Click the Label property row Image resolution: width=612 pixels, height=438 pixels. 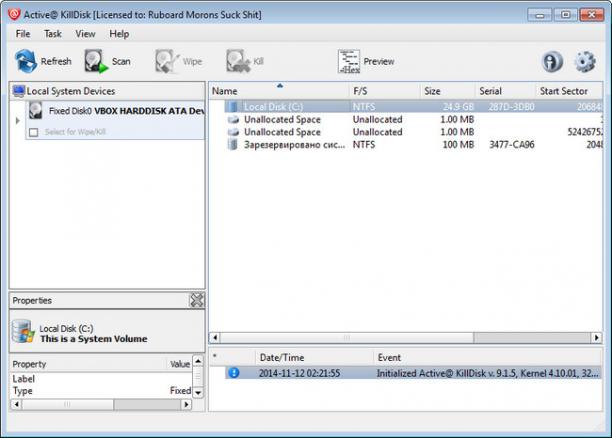[101, 379]
